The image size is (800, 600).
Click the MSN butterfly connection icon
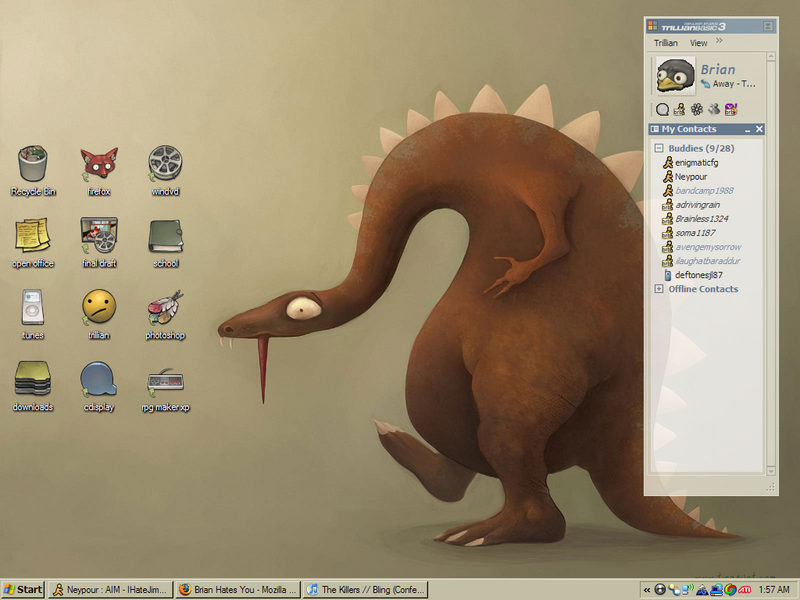[x=713, y=109]
